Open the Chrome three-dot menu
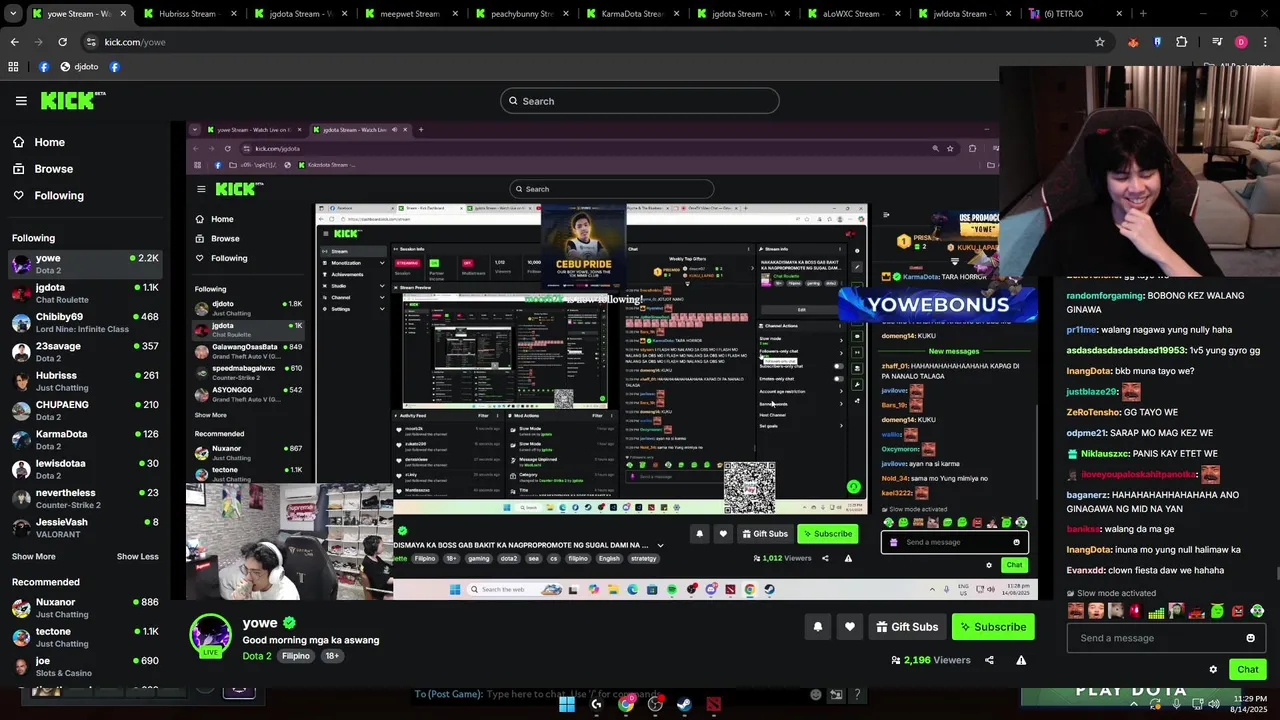Viewport: 1280px width, 720px height. (x=1266, y=42)
